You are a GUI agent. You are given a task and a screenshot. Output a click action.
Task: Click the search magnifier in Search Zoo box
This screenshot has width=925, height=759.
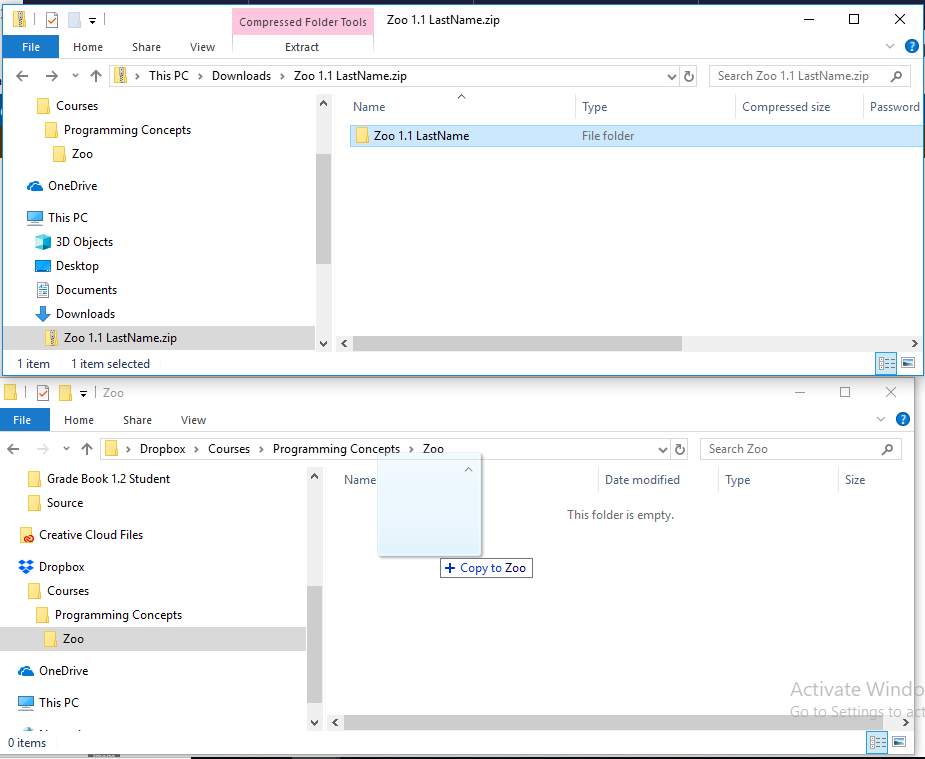click(x=887, y=449)
